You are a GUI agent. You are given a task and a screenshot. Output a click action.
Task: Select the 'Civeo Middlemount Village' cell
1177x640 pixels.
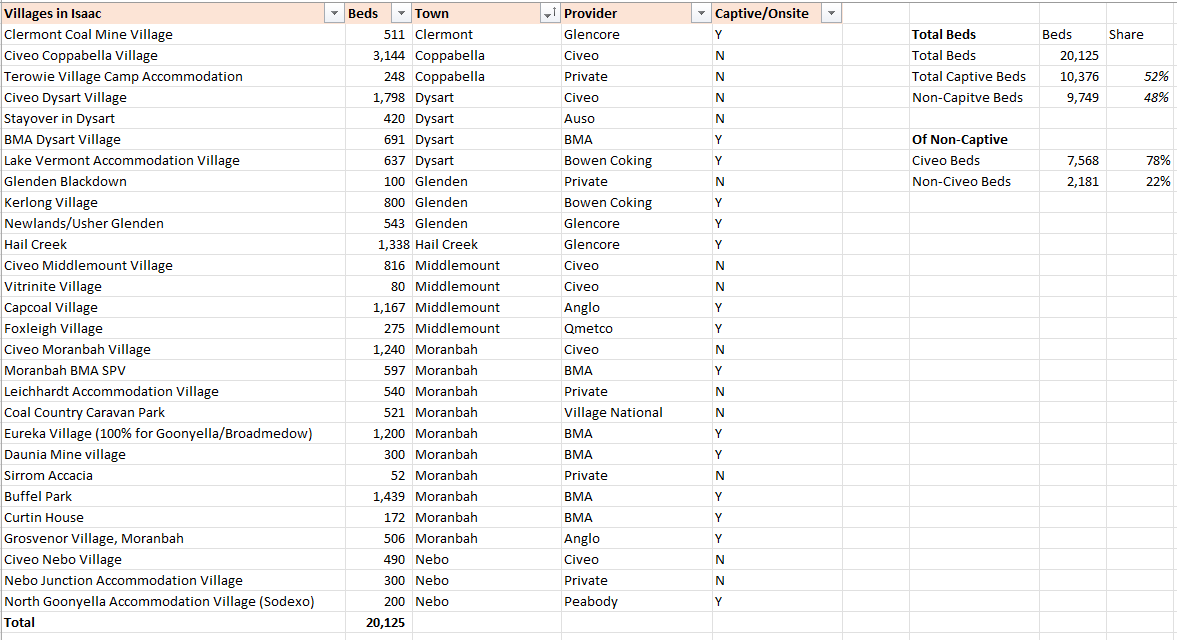(173, 266)
